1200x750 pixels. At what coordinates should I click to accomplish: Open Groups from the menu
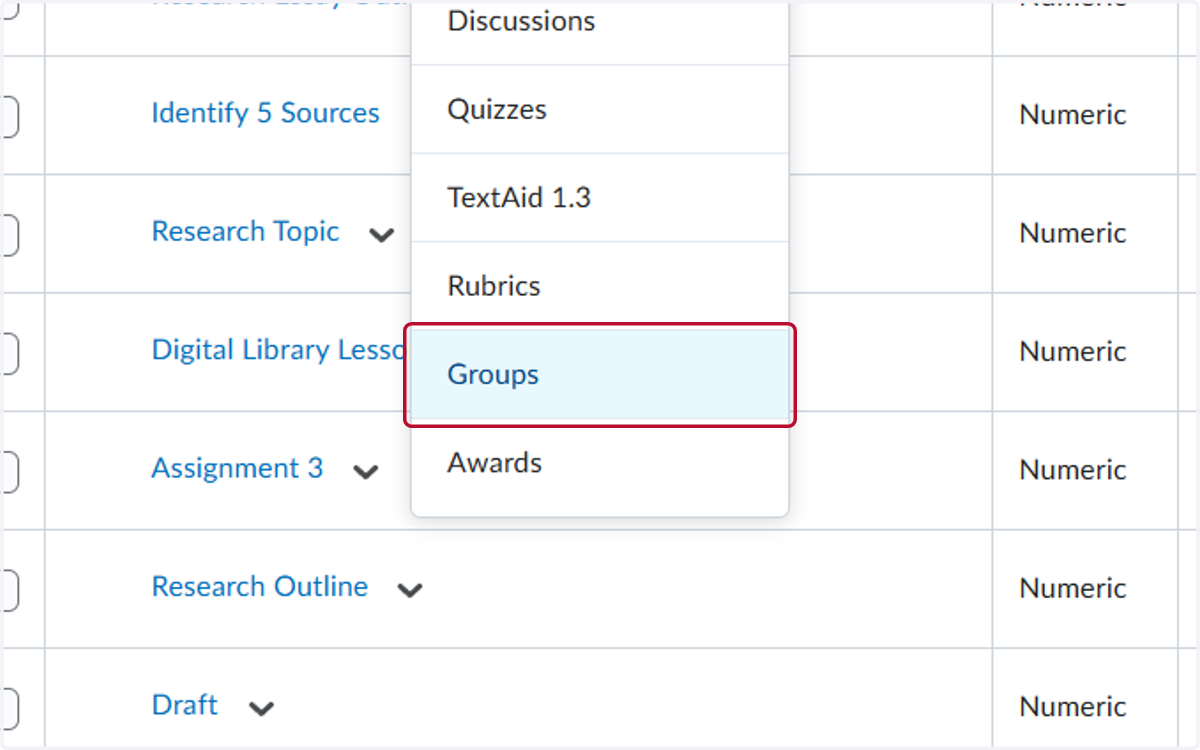point(600,375)
